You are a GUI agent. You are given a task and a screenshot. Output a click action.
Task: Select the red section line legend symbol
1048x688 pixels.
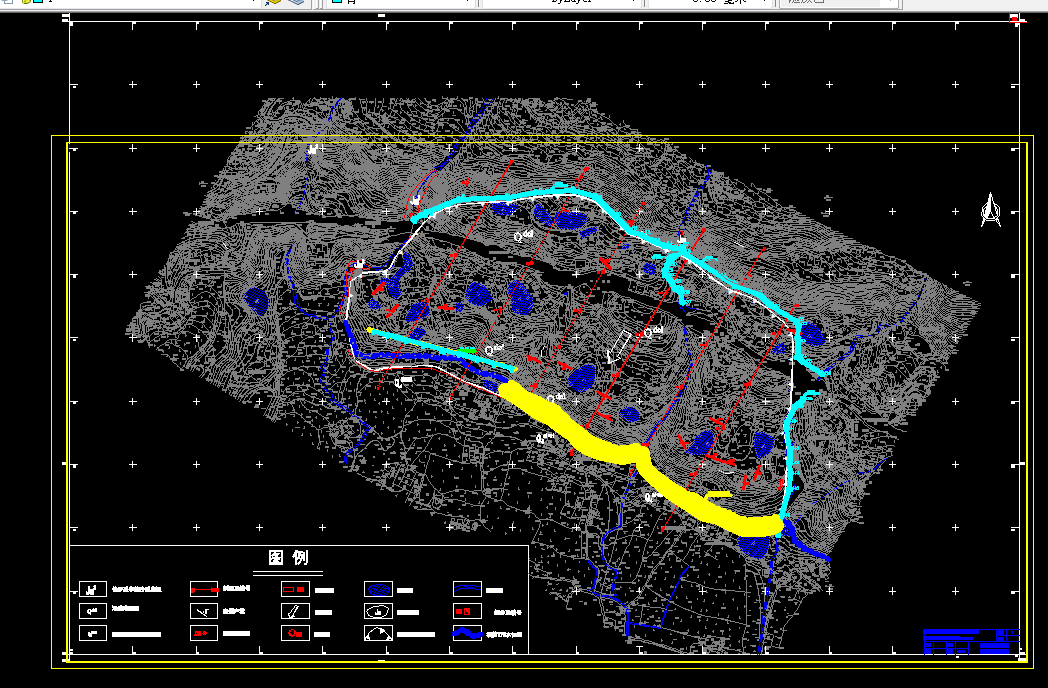point(204,590)
